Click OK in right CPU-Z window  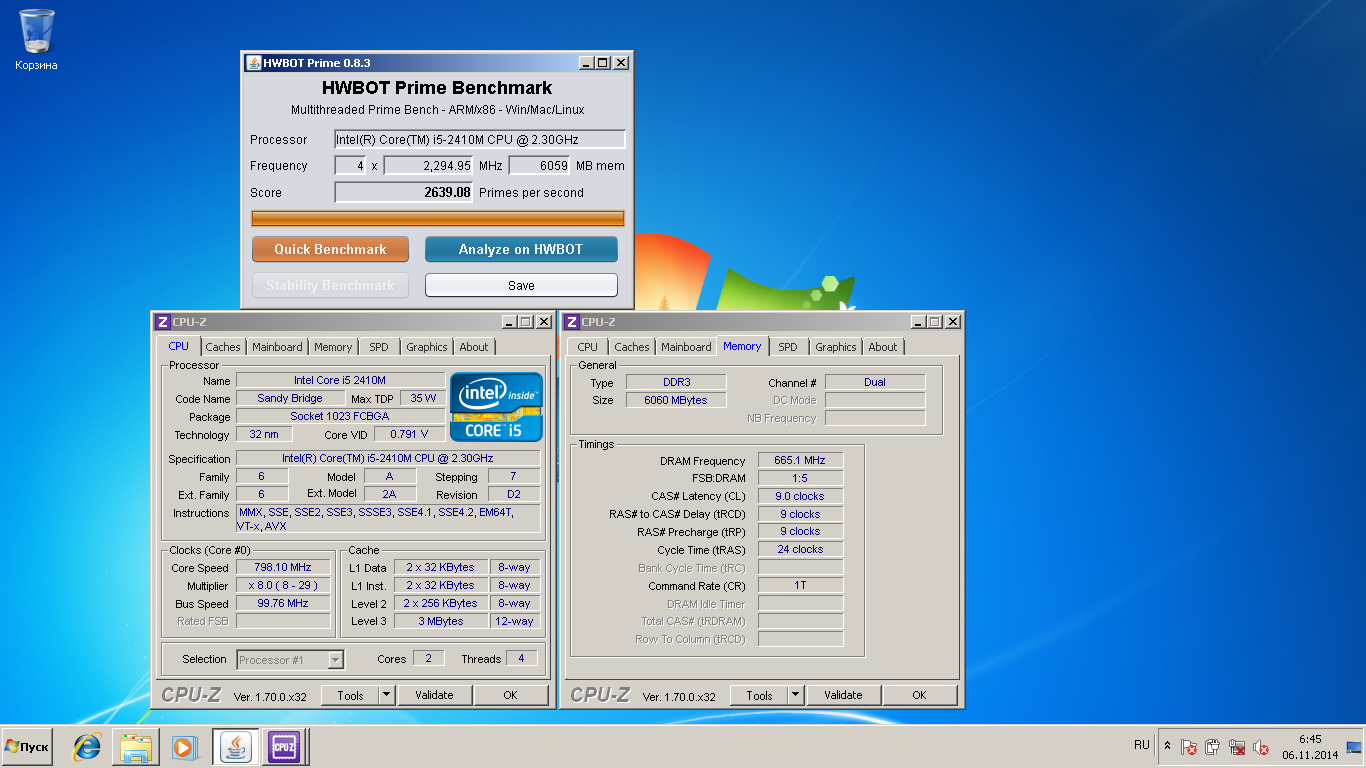(919, 695)
